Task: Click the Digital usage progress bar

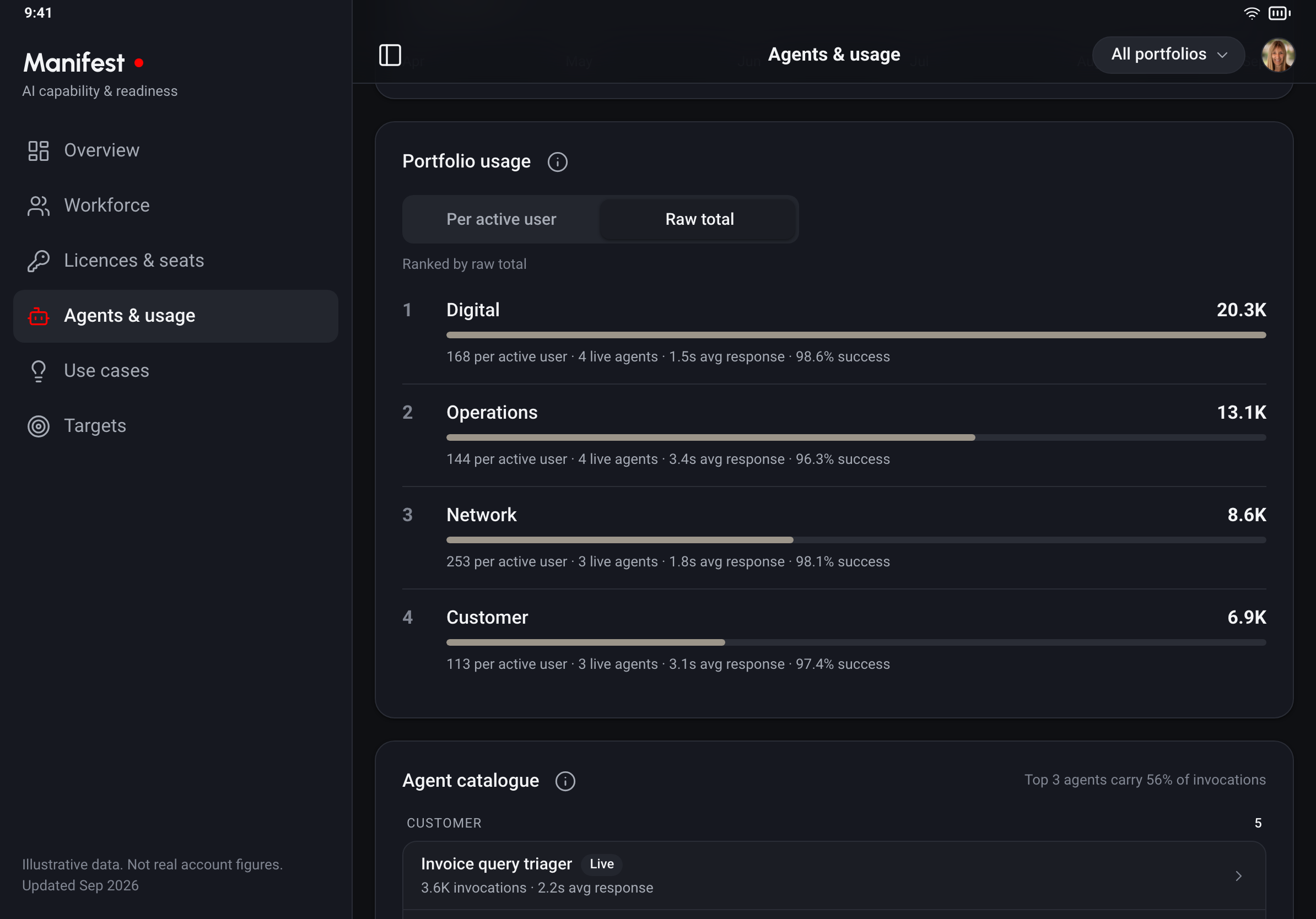Action: pyautogui.click(x=856, y=335)
